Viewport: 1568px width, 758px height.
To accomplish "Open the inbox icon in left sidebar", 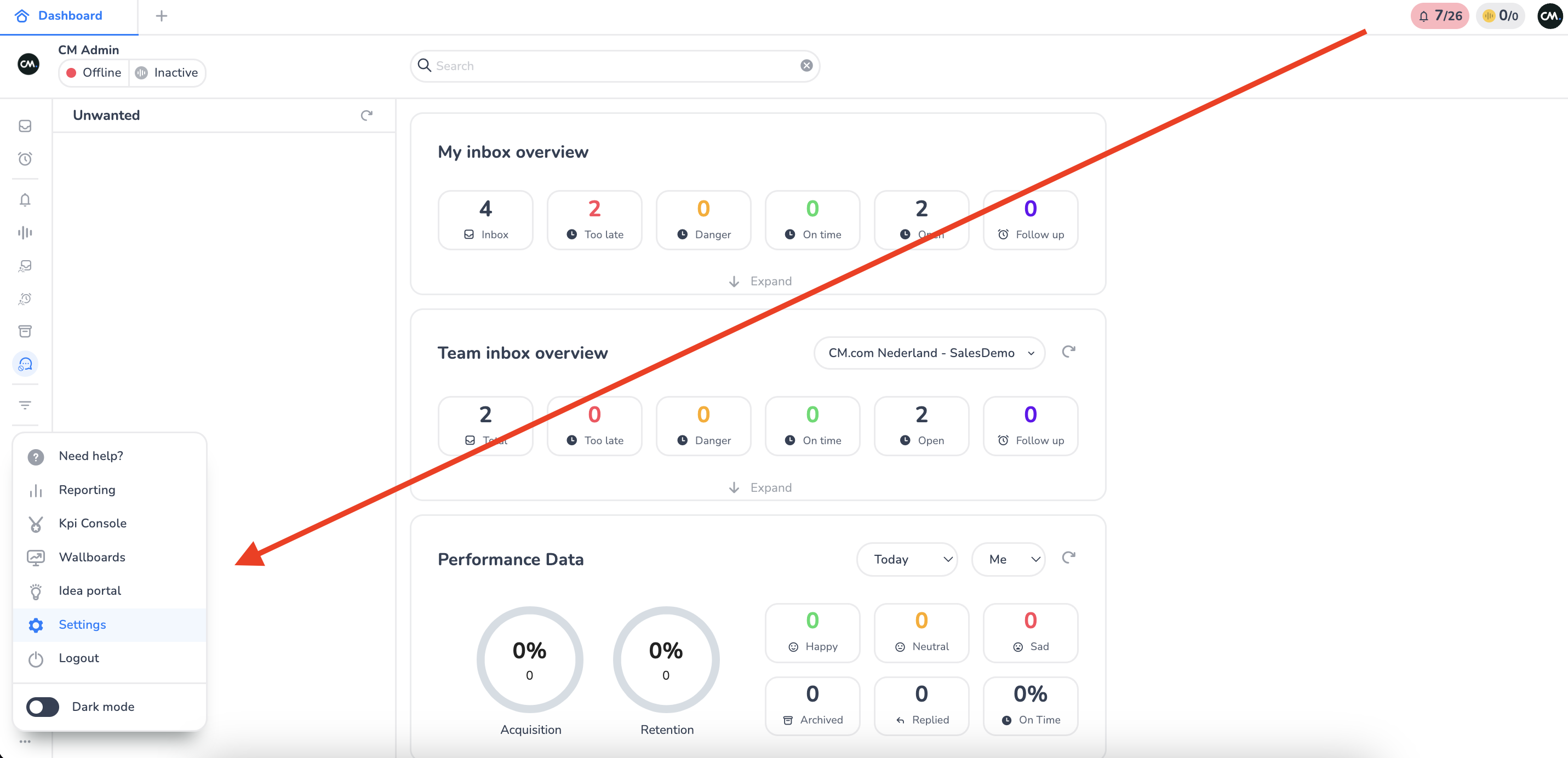I will [x=25, y=126].
